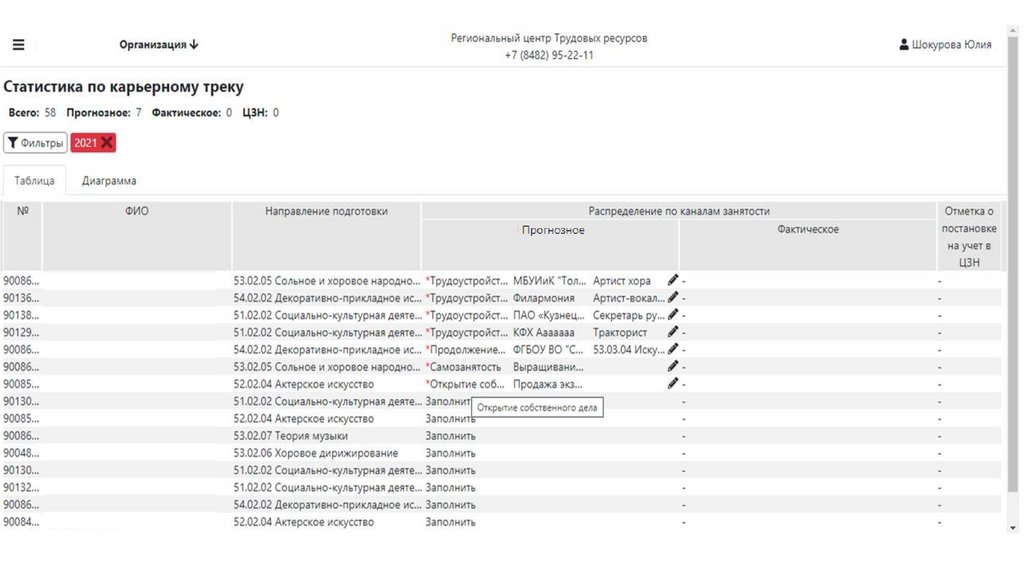Viewport: 1024px width, 574px height.
Task: Click the № column header
Action: click(x=22, y=211)
